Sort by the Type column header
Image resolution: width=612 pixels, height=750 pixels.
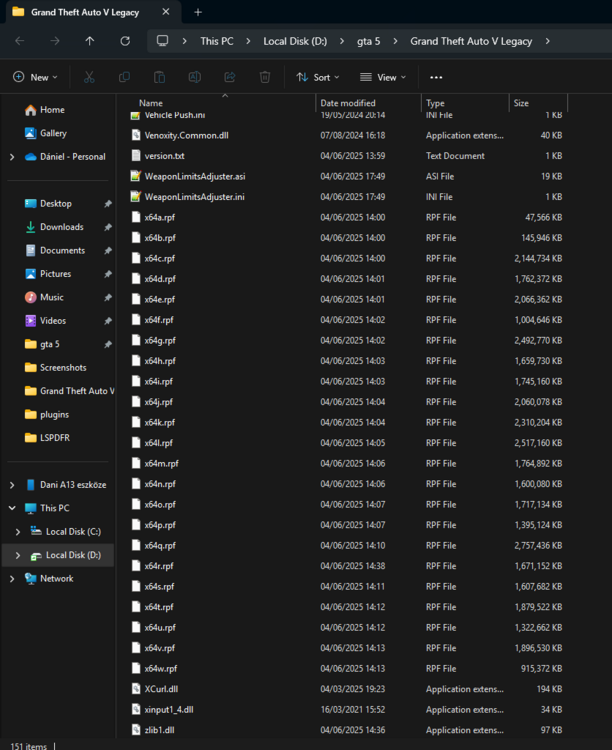[435, 103]
